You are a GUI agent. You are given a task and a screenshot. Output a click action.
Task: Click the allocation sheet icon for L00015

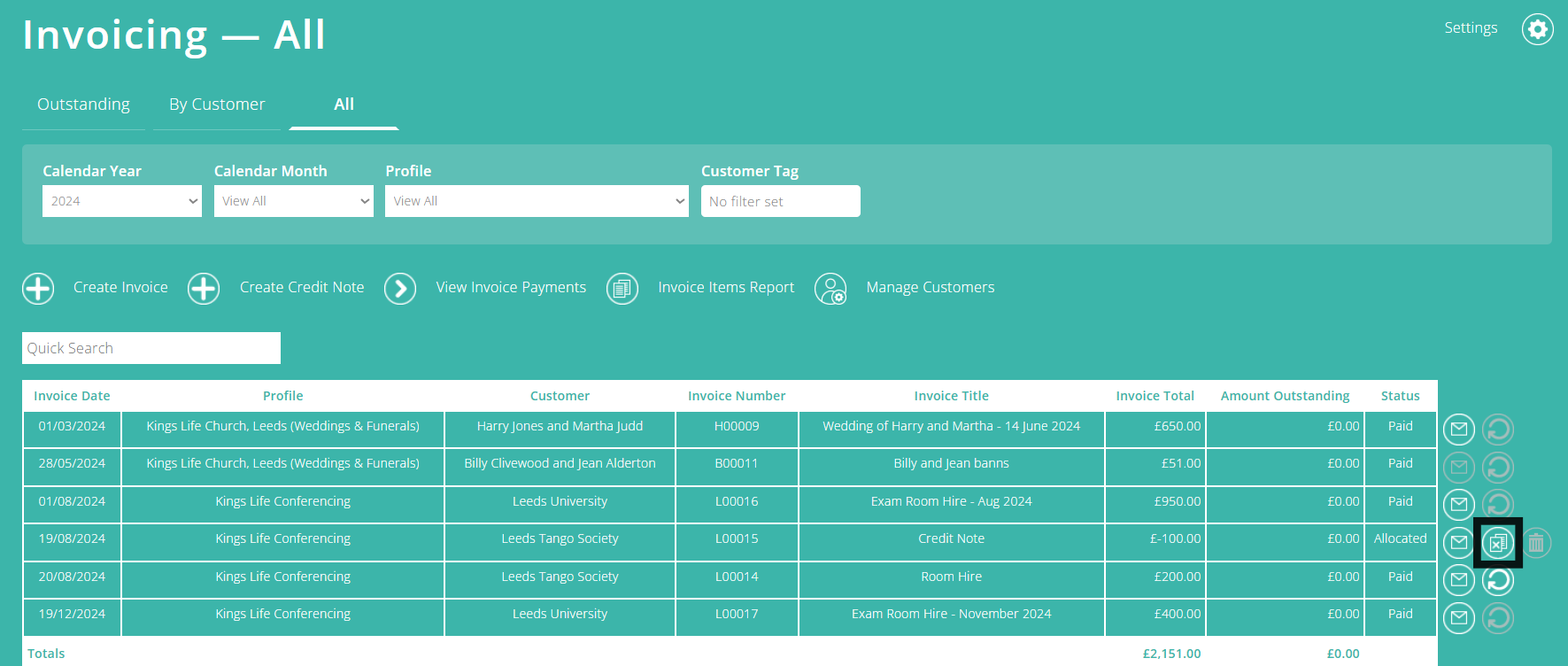pos(1498,543)
